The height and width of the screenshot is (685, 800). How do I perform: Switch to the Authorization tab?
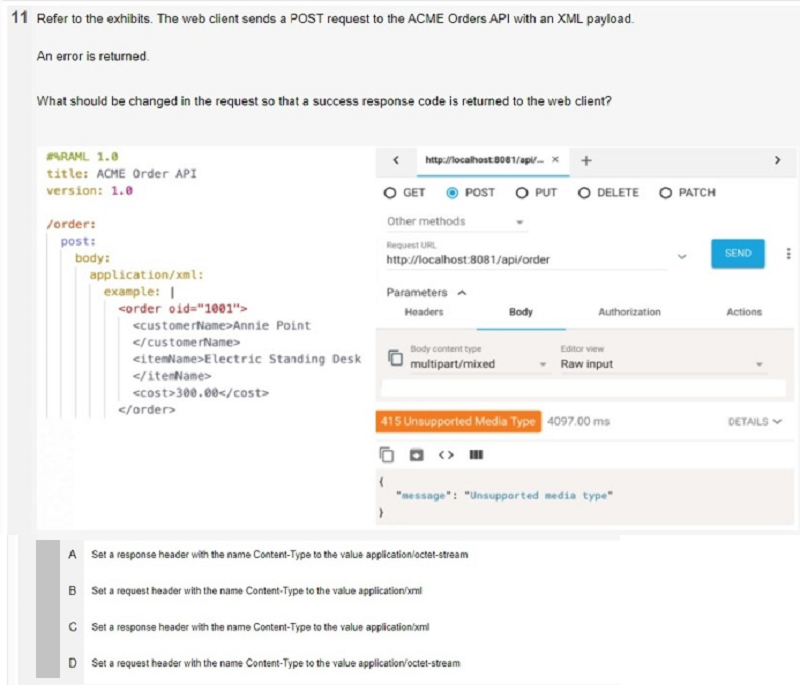click(629, 312)
